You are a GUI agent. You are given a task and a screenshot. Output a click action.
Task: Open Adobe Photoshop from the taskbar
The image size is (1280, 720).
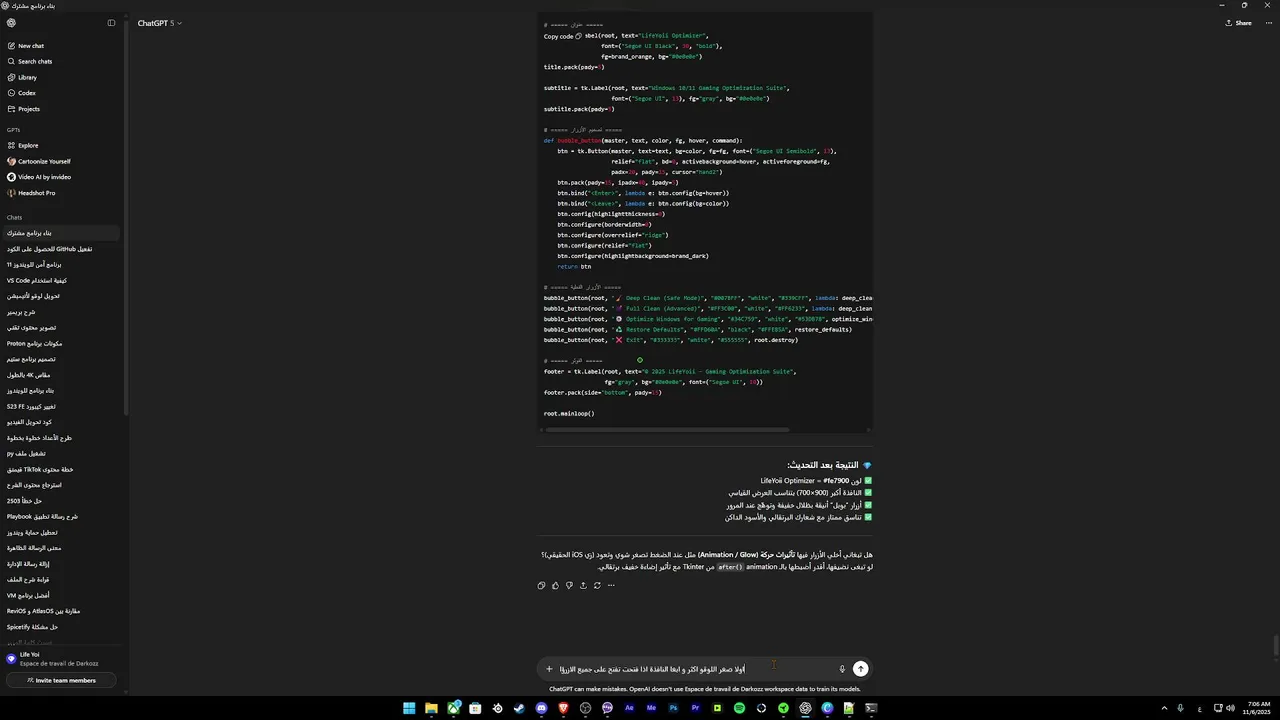[x=673, y=708]
